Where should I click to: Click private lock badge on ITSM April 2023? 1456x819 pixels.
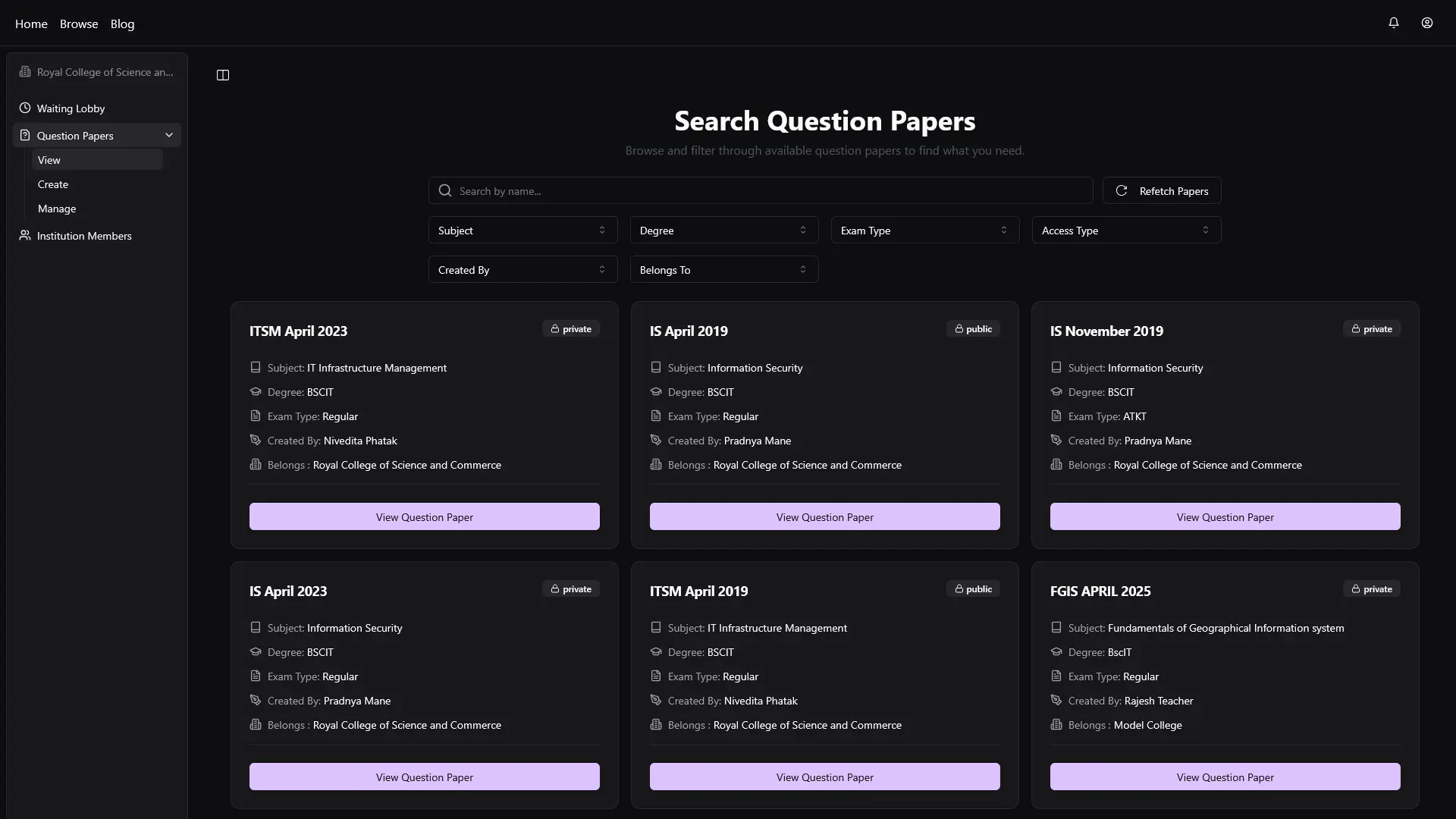(571, 329)
